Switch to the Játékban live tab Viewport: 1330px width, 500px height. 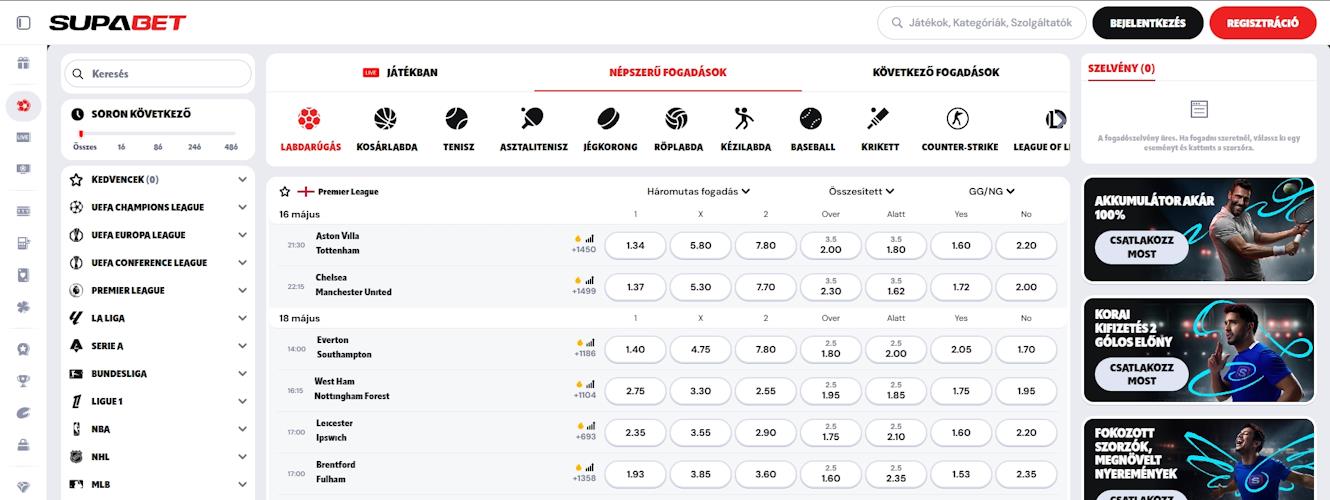(x=400, y=72)
